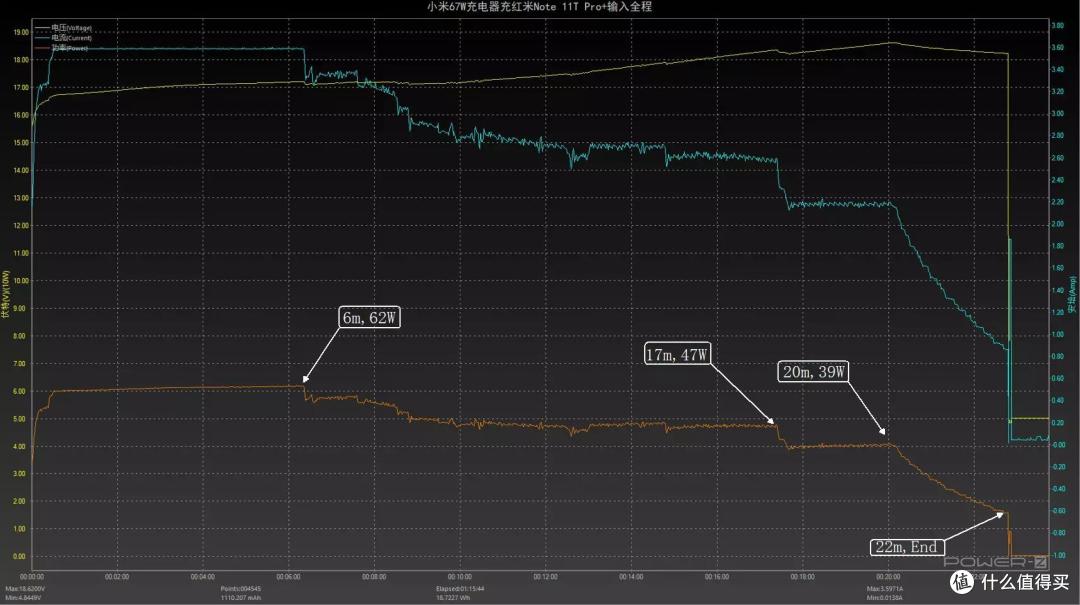Click the 伏特(V)/(10W) left axis title

click(6, 294)
